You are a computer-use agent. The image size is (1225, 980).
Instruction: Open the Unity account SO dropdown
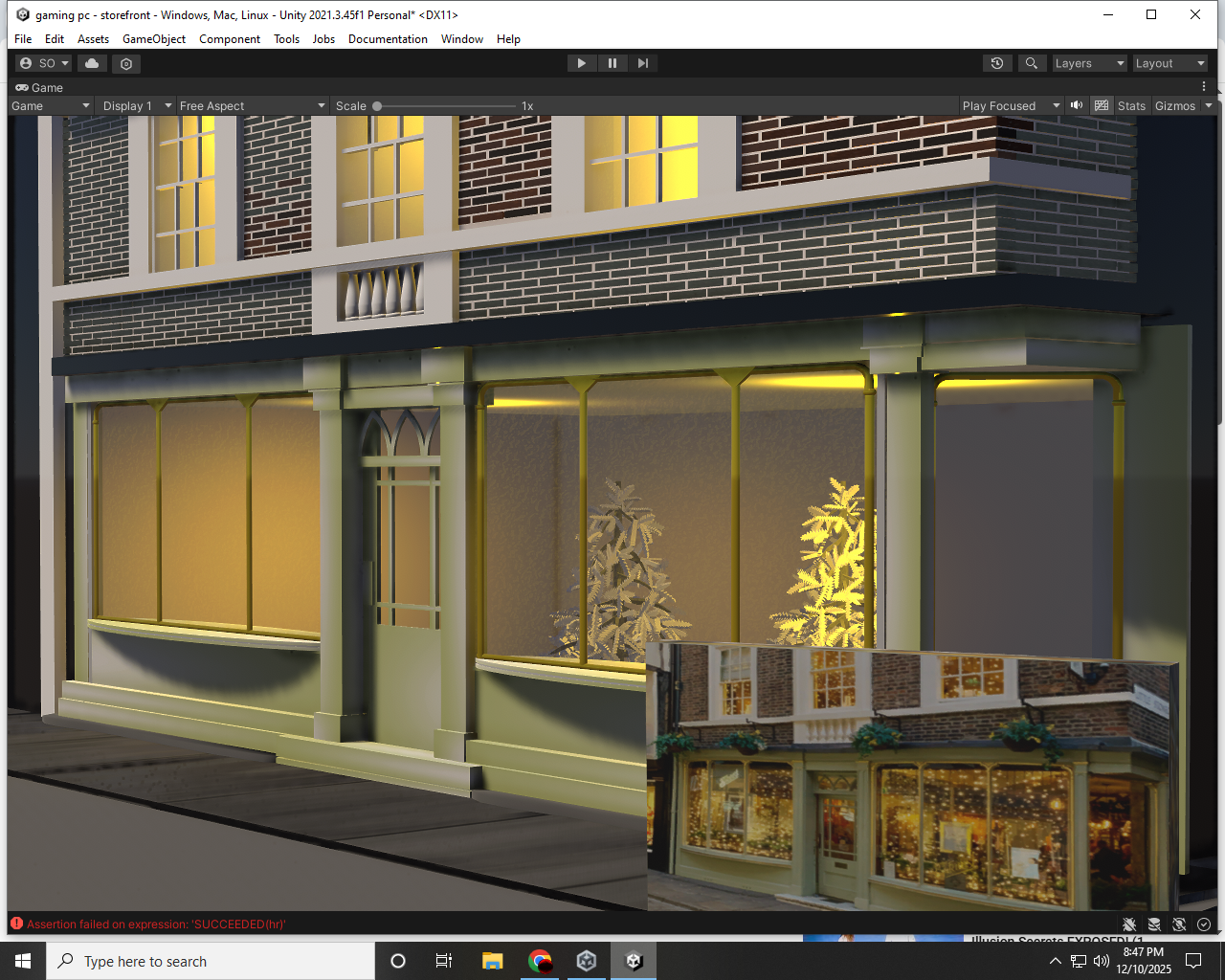coord(45,63)
